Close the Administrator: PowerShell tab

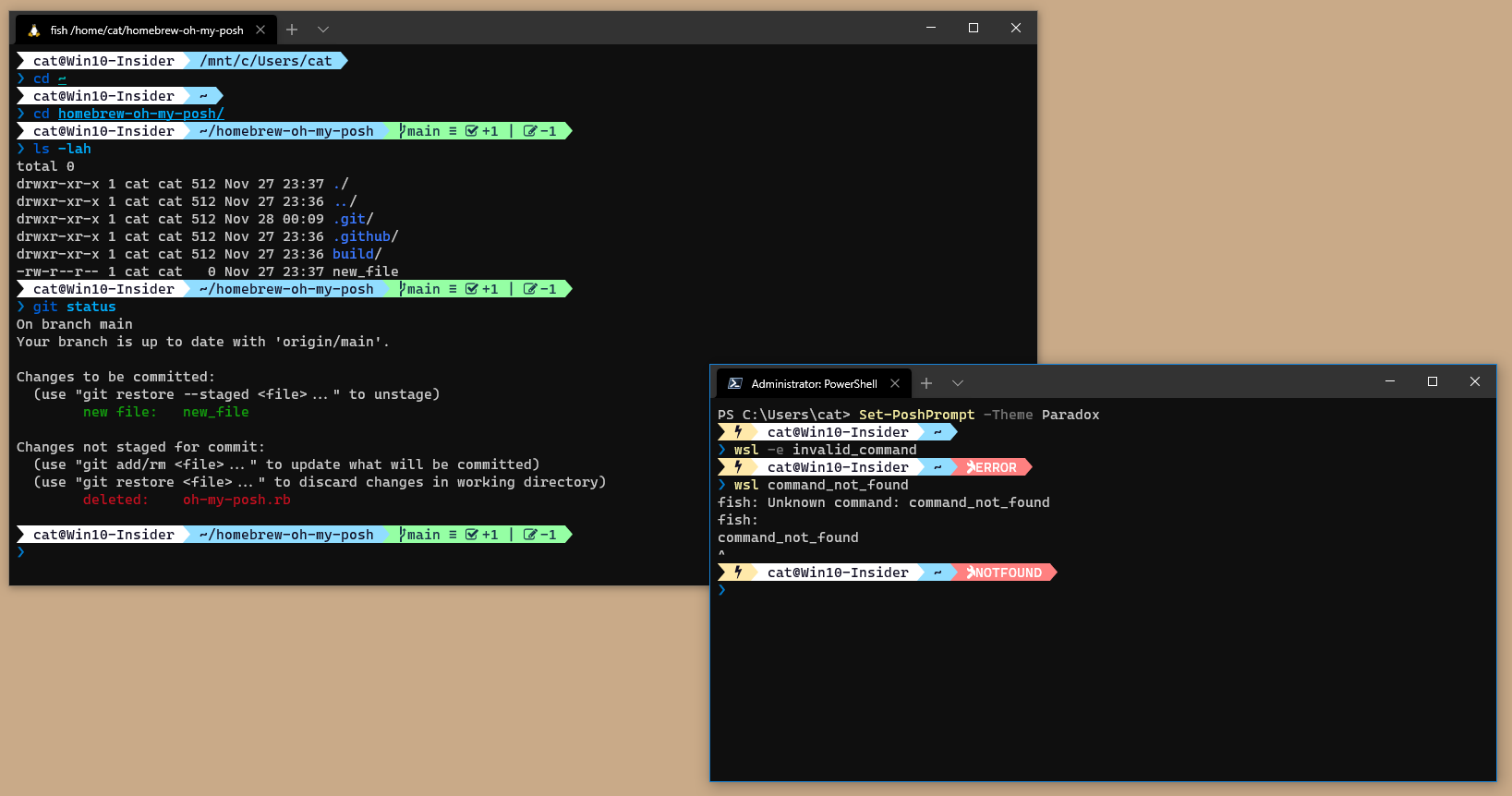click(x=895, y=383)
